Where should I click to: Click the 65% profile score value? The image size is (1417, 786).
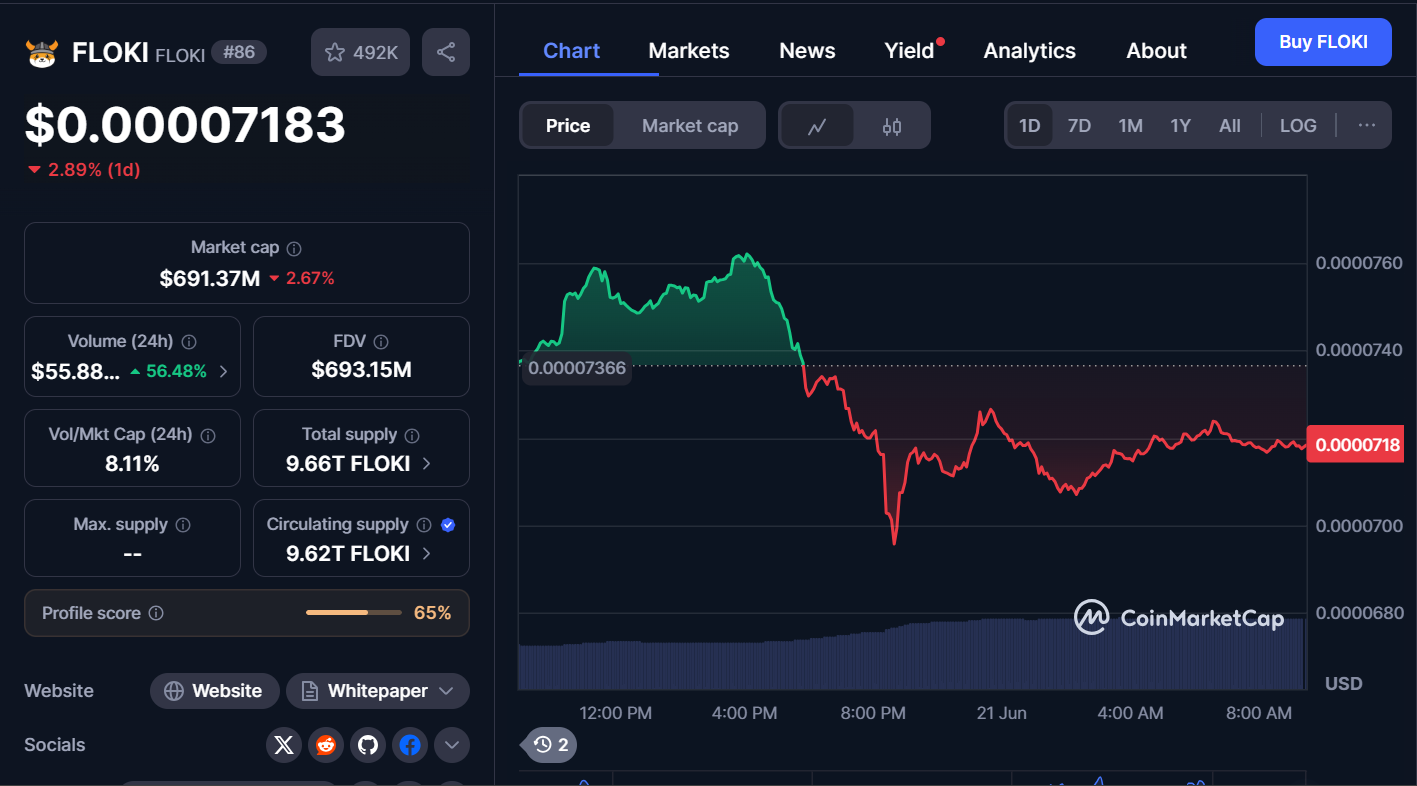(433, 613)
